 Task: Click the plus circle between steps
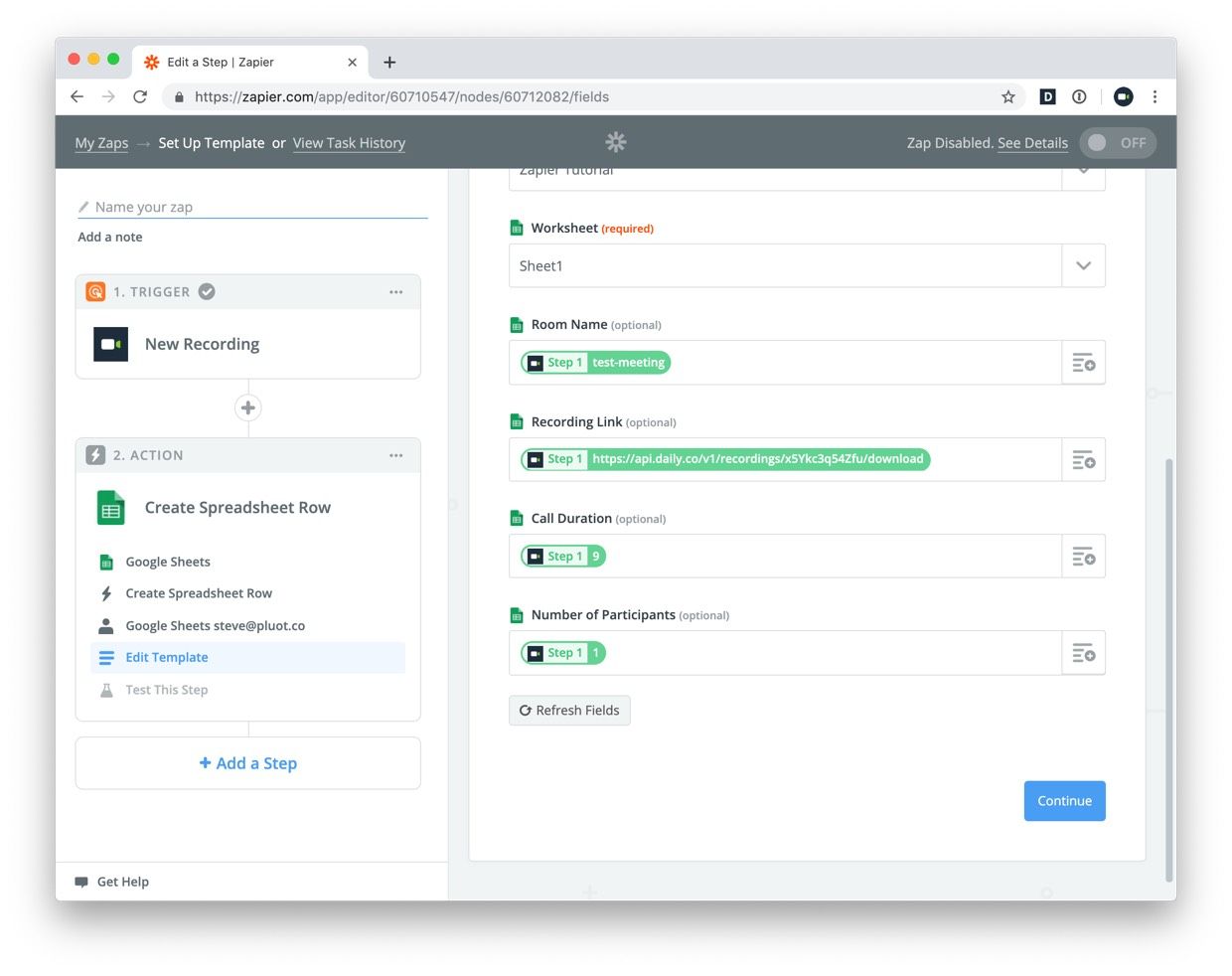pyautogui.click(x=248, y=407)
